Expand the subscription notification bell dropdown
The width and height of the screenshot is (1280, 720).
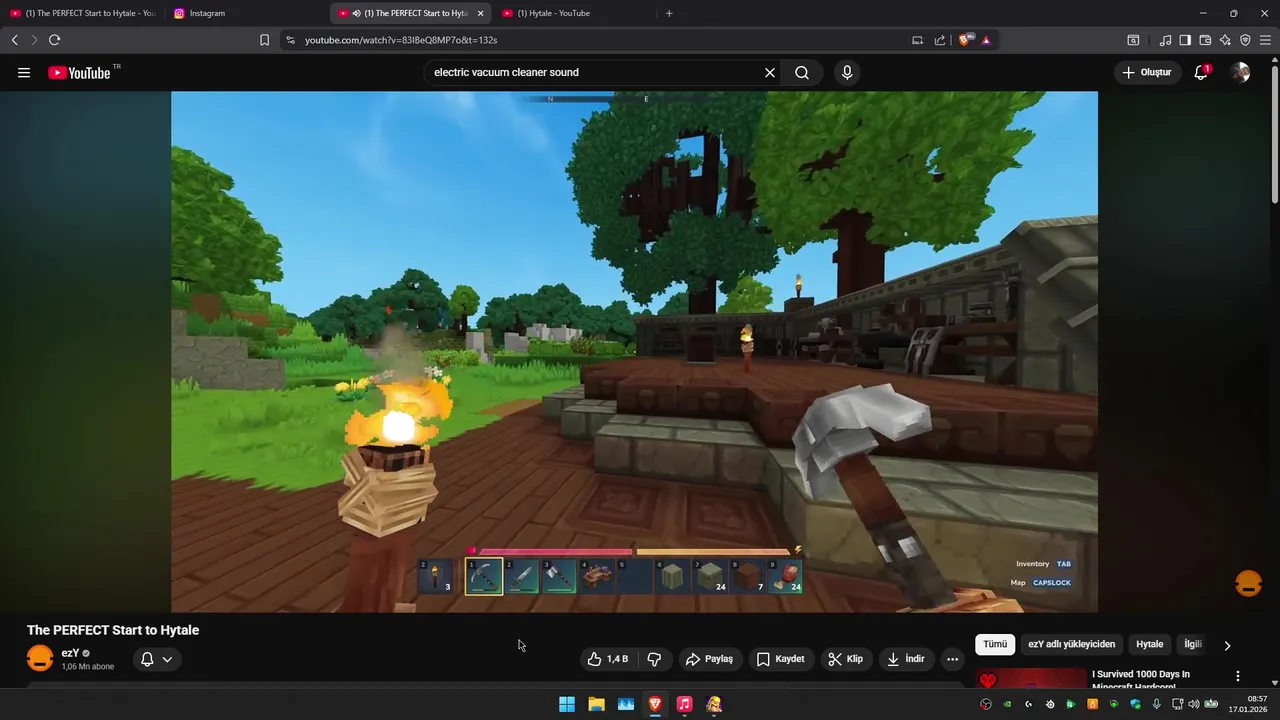pos(157,659)
